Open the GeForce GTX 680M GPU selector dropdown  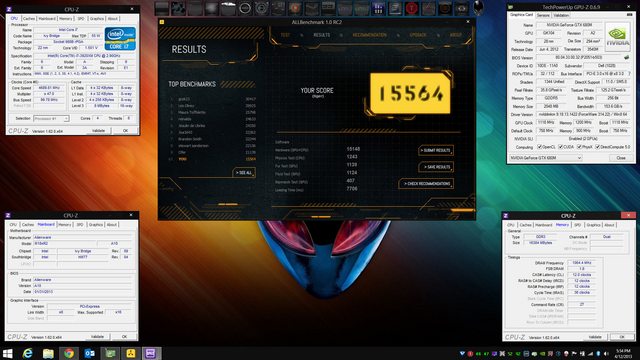coord(545,158)
